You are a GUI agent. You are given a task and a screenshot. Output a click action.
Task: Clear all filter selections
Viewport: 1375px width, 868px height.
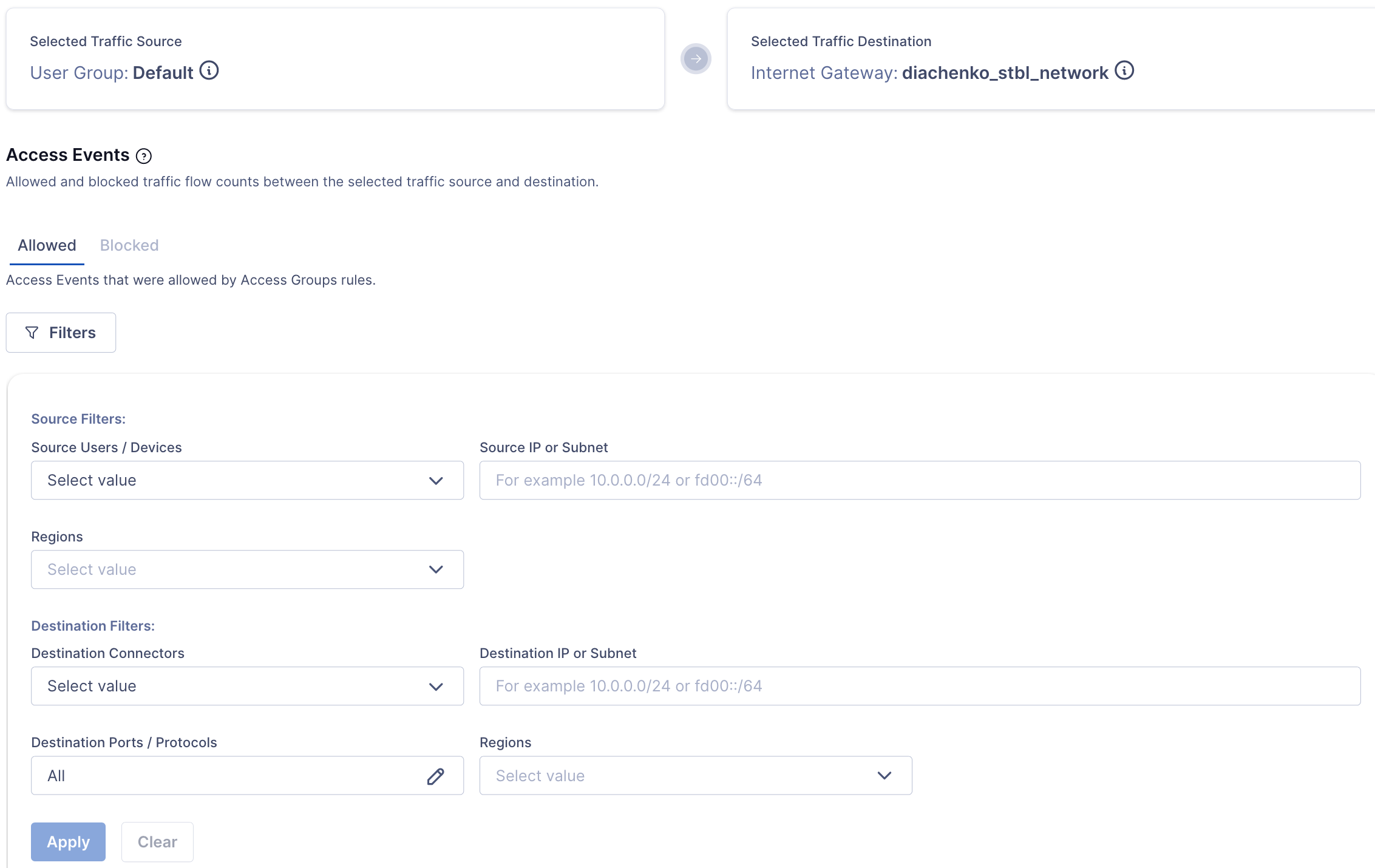pos(157,842)
